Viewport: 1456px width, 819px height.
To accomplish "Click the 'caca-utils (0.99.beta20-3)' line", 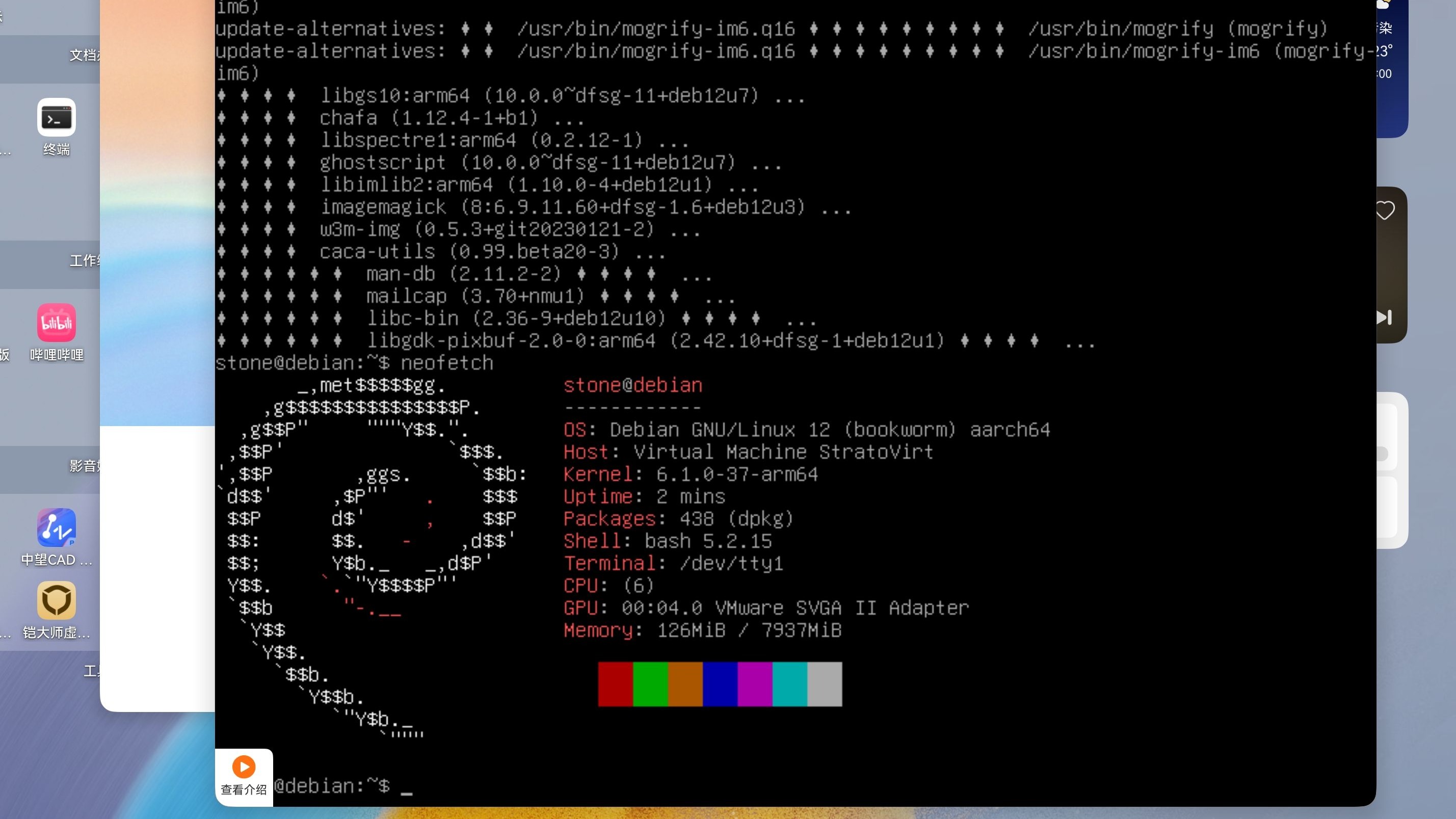I will 441,252.
